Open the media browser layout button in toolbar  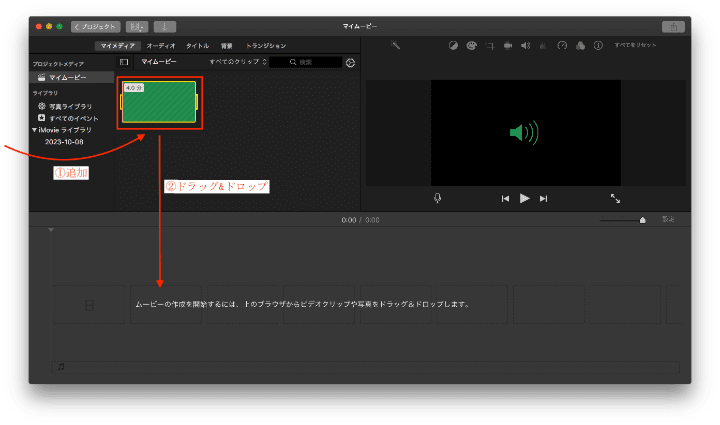point(137,27)
